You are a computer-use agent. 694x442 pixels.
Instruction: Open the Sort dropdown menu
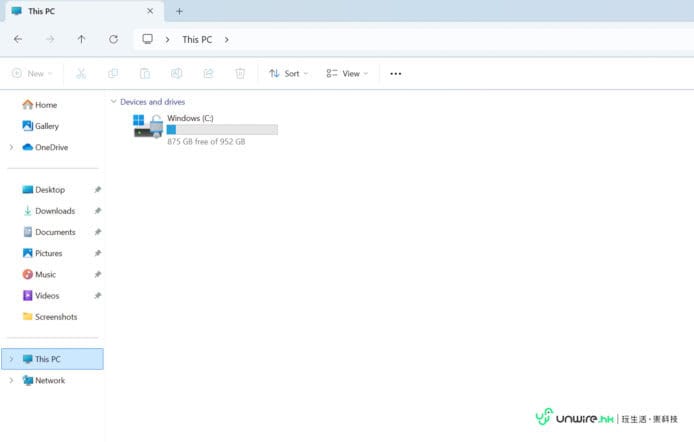click(288, 73)
